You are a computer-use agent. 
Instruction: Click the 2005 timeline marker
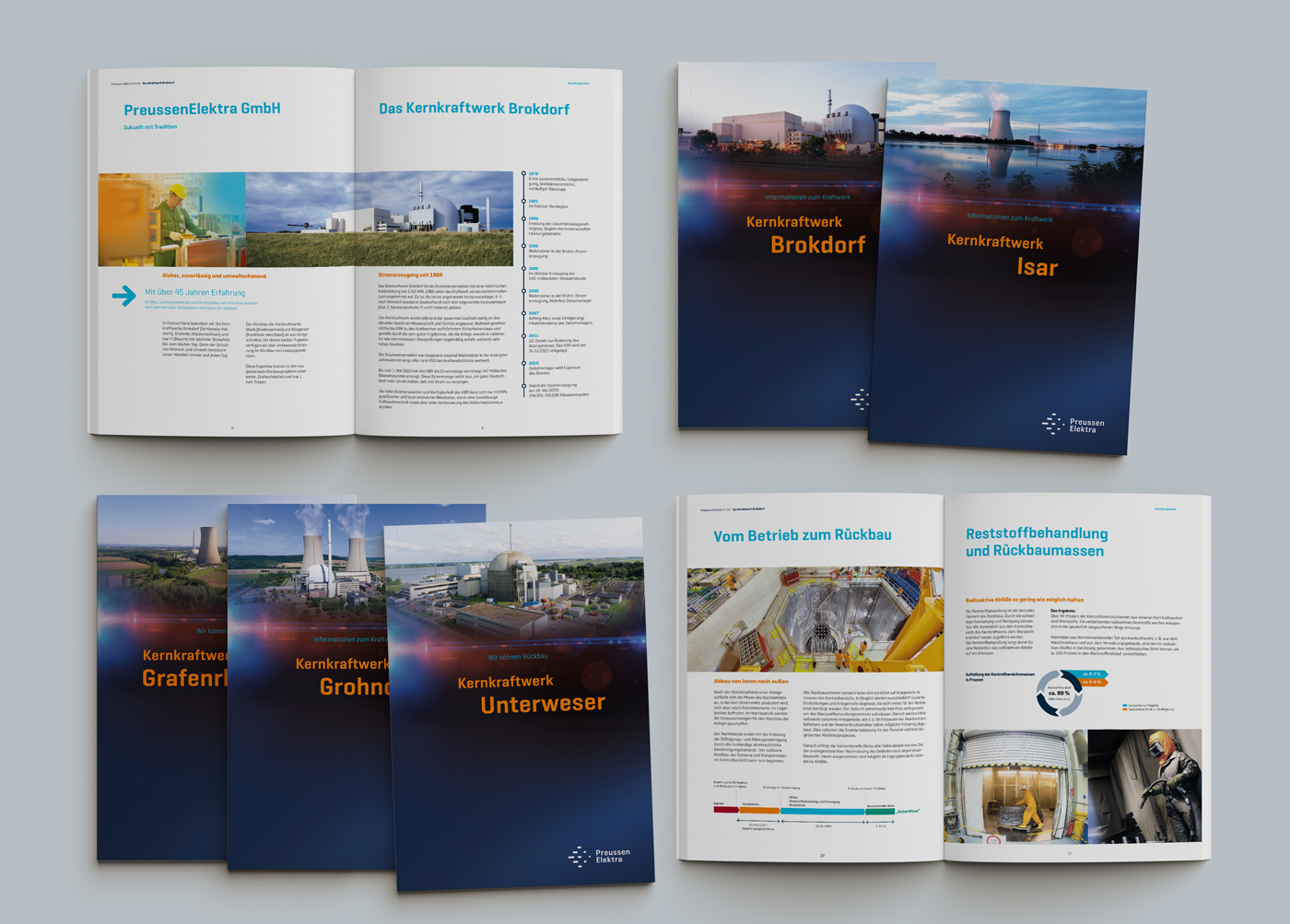point(523,291)
